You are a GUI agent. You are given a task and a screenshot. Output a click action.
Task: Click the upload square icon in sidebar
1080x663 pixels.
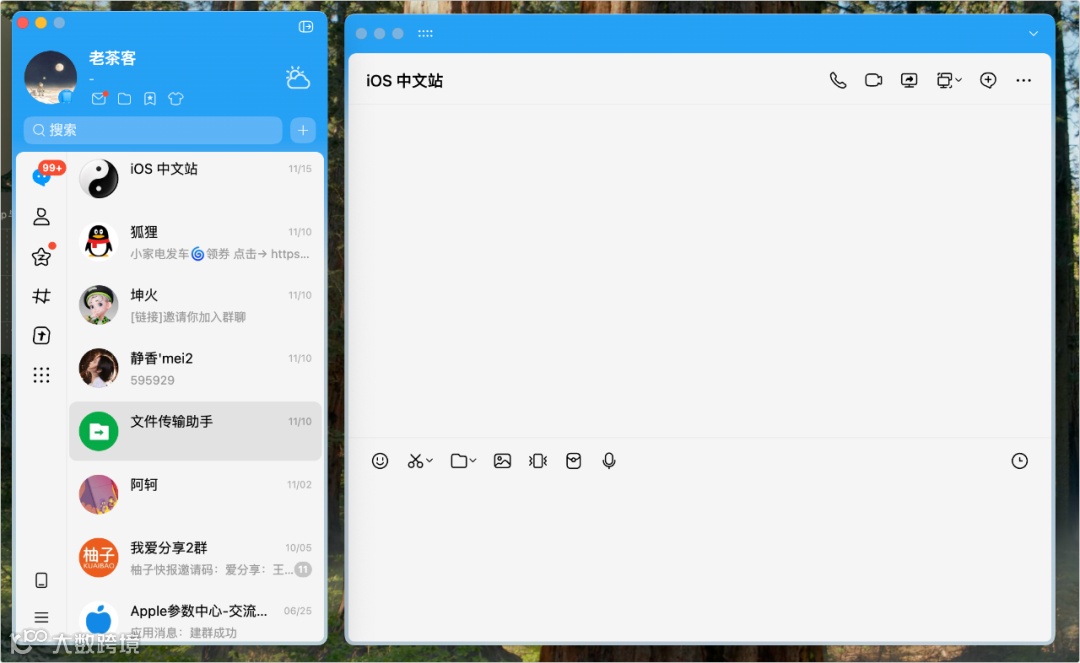(41, 335)
